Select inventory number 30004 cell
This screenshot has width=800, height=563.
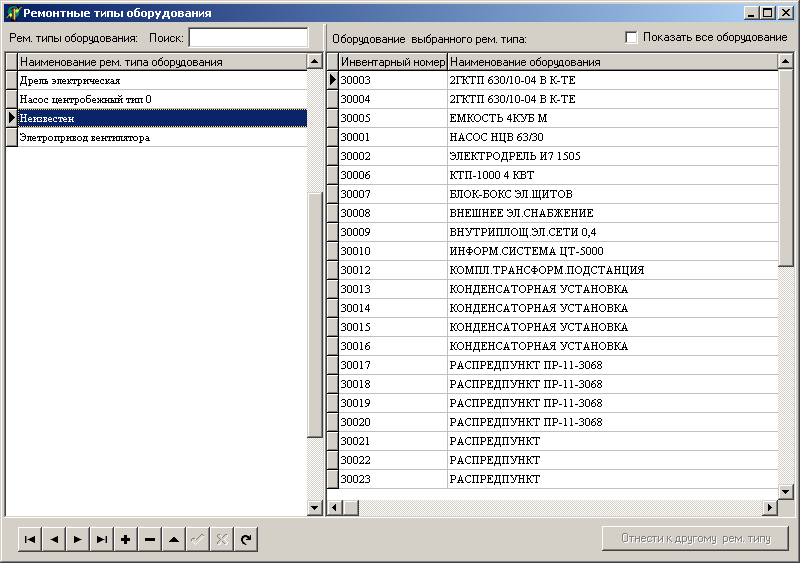393,99
